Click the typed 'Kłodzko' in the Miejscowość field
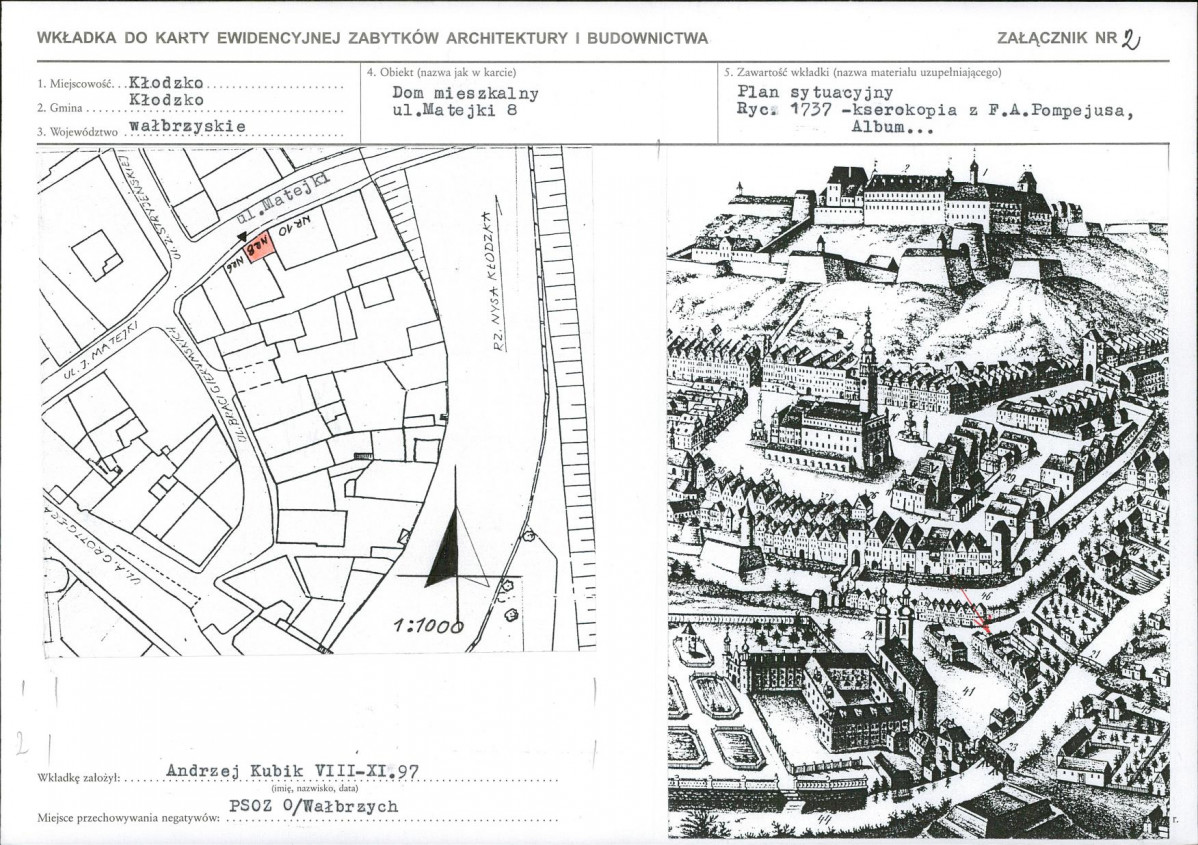Viewport: 1198px width, 845px height. (166, 82)
